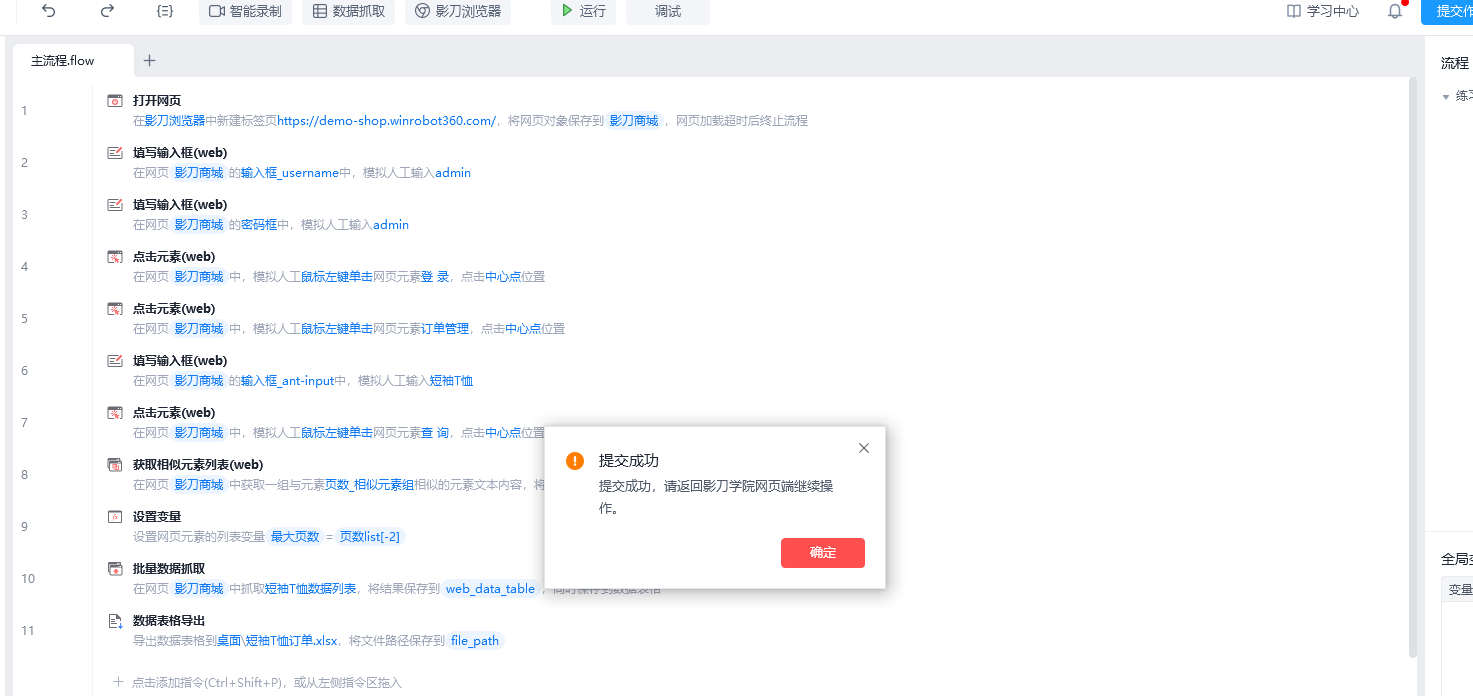Click vertical scrollbar of flow editor

pos(1412,368)
